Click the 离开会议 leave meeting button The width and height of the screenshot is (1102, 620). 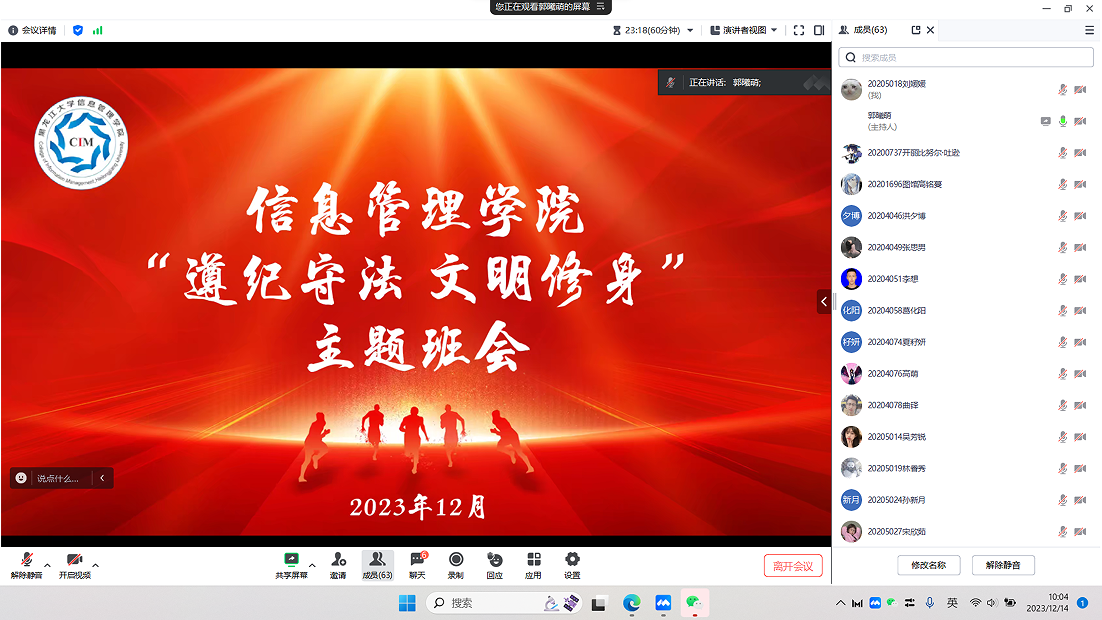(793, 566)
